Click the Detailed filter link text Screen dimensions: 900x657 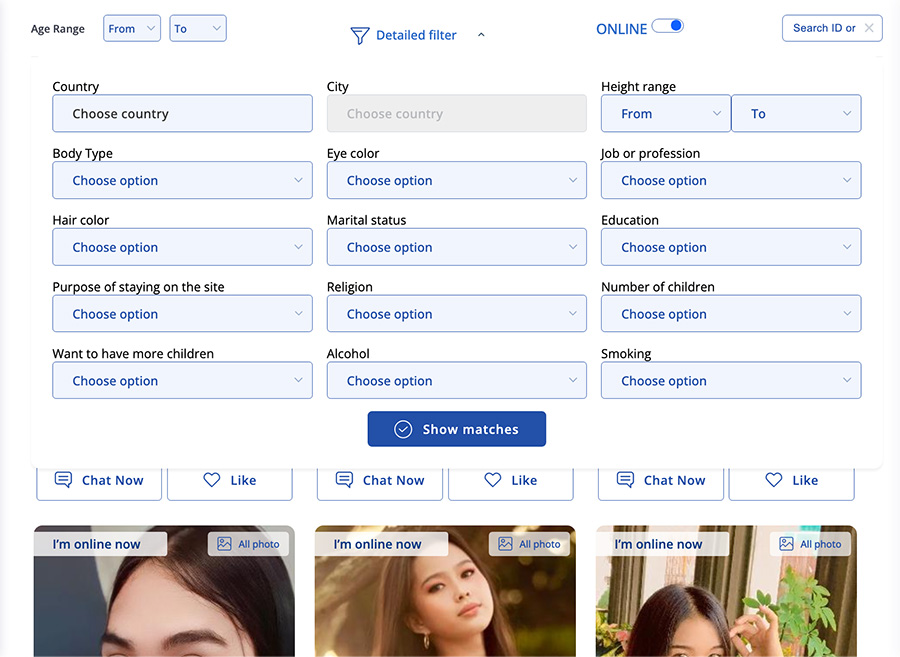click(x=416, y=35)
